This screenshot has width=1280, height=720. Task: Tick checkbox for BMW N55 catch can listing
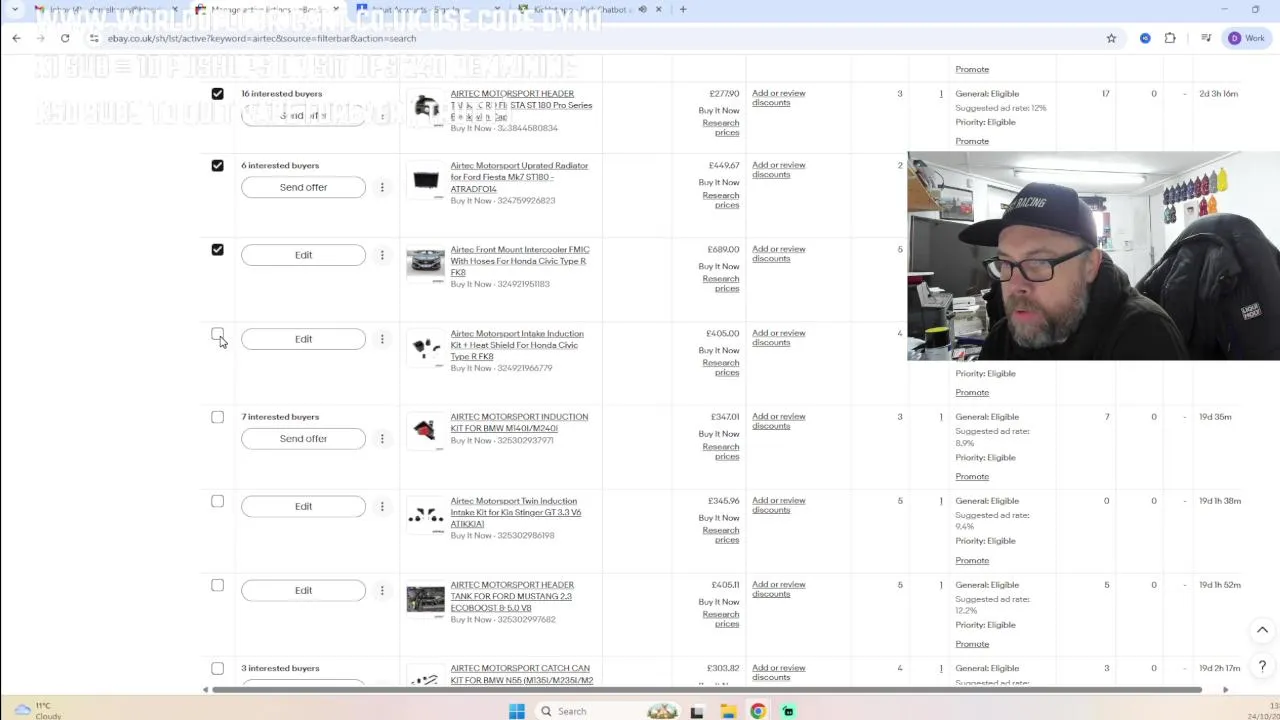click(x=217, y=668)
